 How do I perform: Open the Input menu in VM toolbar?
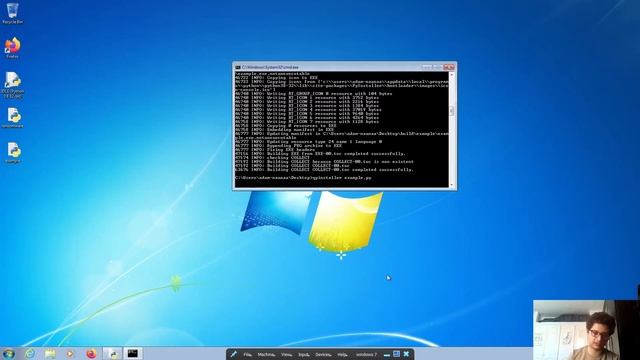point(304,355)
